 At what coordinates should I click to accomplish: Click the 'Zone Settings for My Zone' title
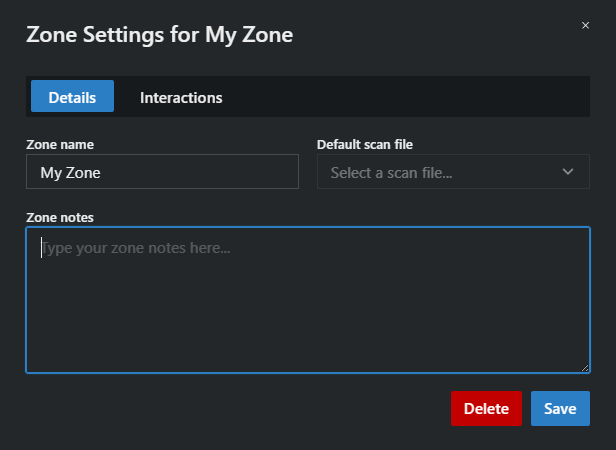[x=159, y=35]
